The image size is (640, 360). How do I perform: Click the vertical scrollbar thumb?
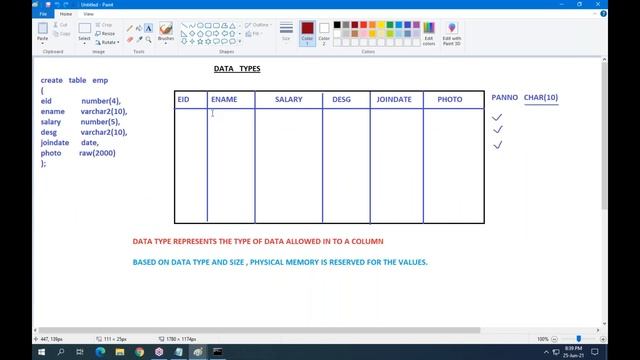(x=604, y=136)
